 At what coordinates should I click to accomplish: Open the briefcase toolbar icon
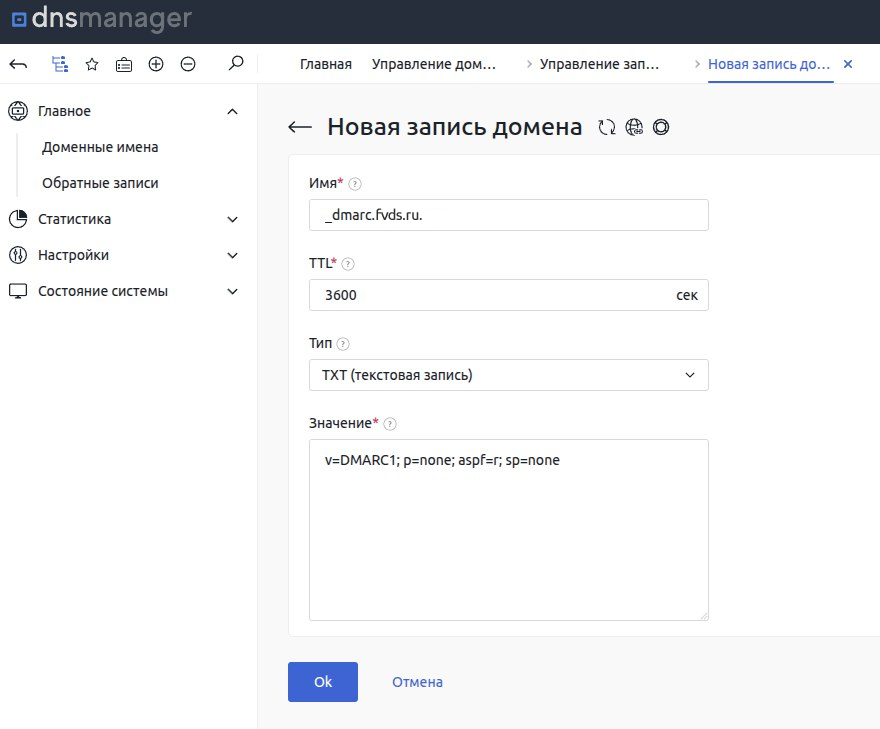pyautogui.click(x=124, y=65)
